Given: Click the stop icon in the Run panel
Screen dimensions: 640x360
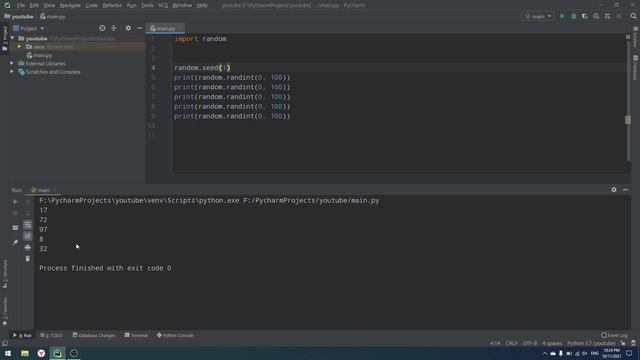Looking at the screenshot, I should click(15, 213).
